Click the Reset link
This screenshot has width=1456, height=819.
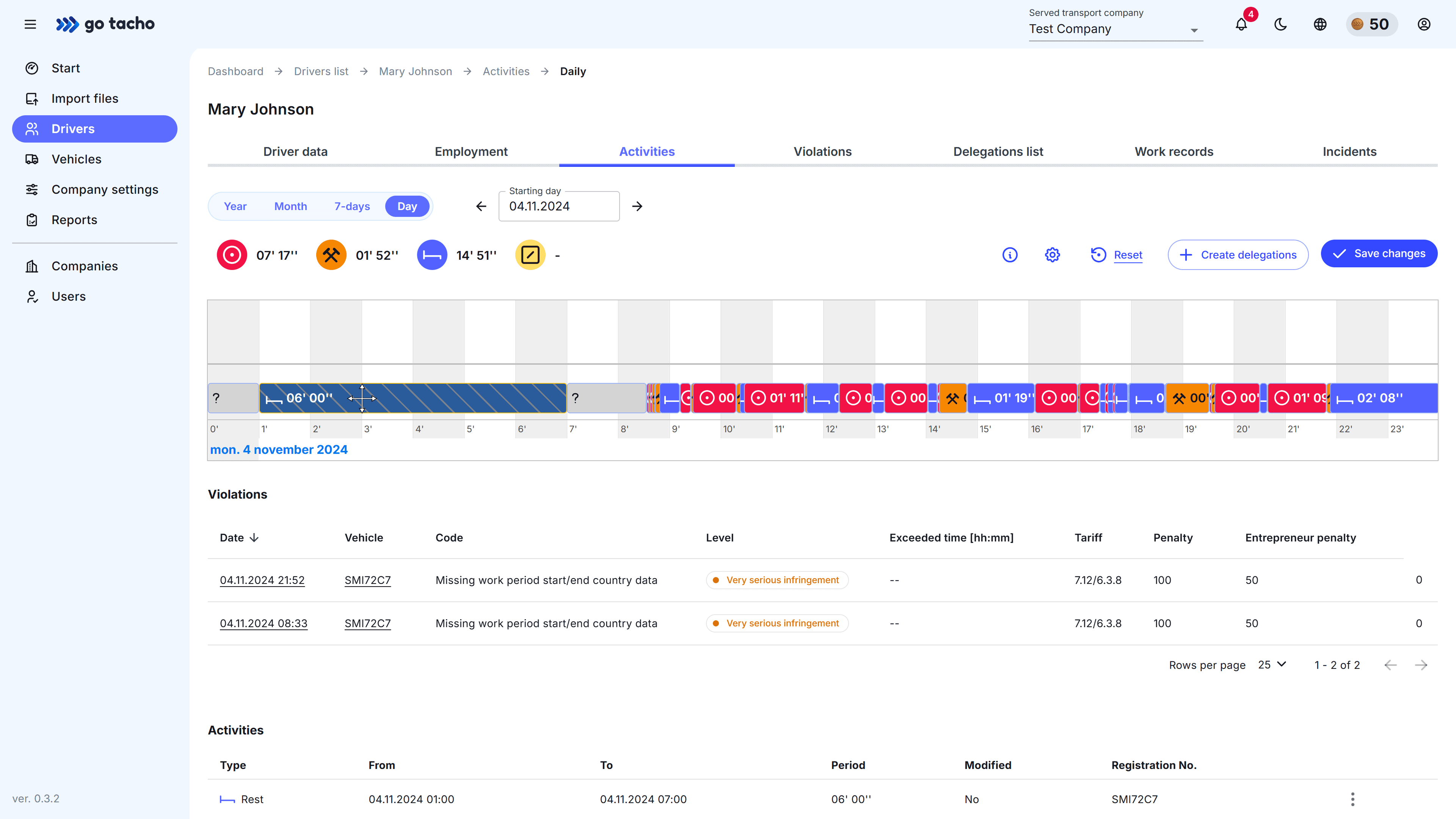tap(1128, 255)
